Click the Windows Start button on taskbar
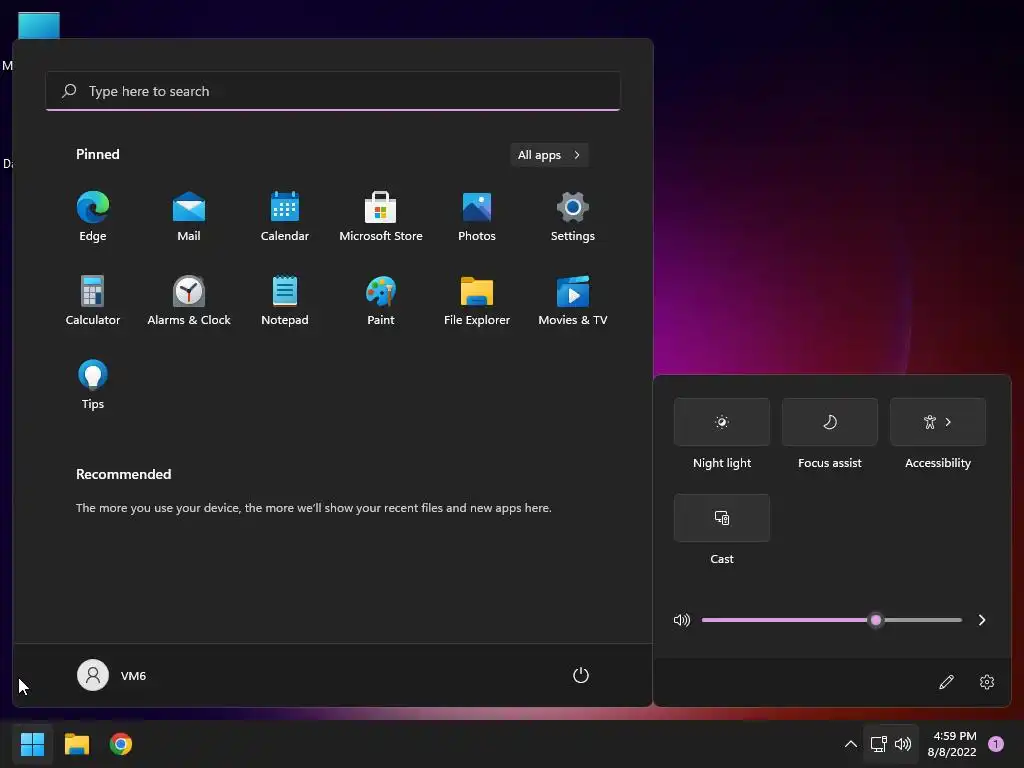1024x768 pixels. tap(32, 744)
